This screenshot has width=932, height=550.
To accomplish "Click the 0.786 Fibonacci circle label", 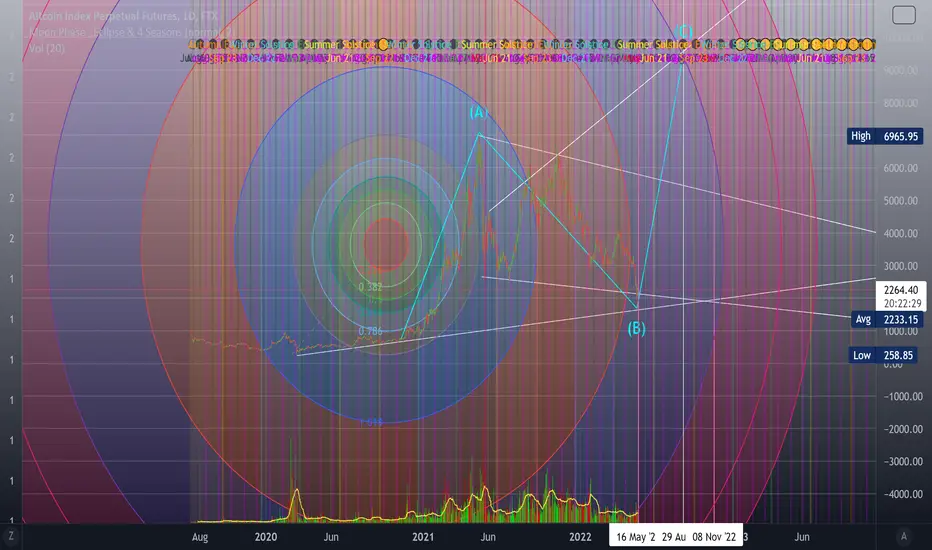I will 370,331.
